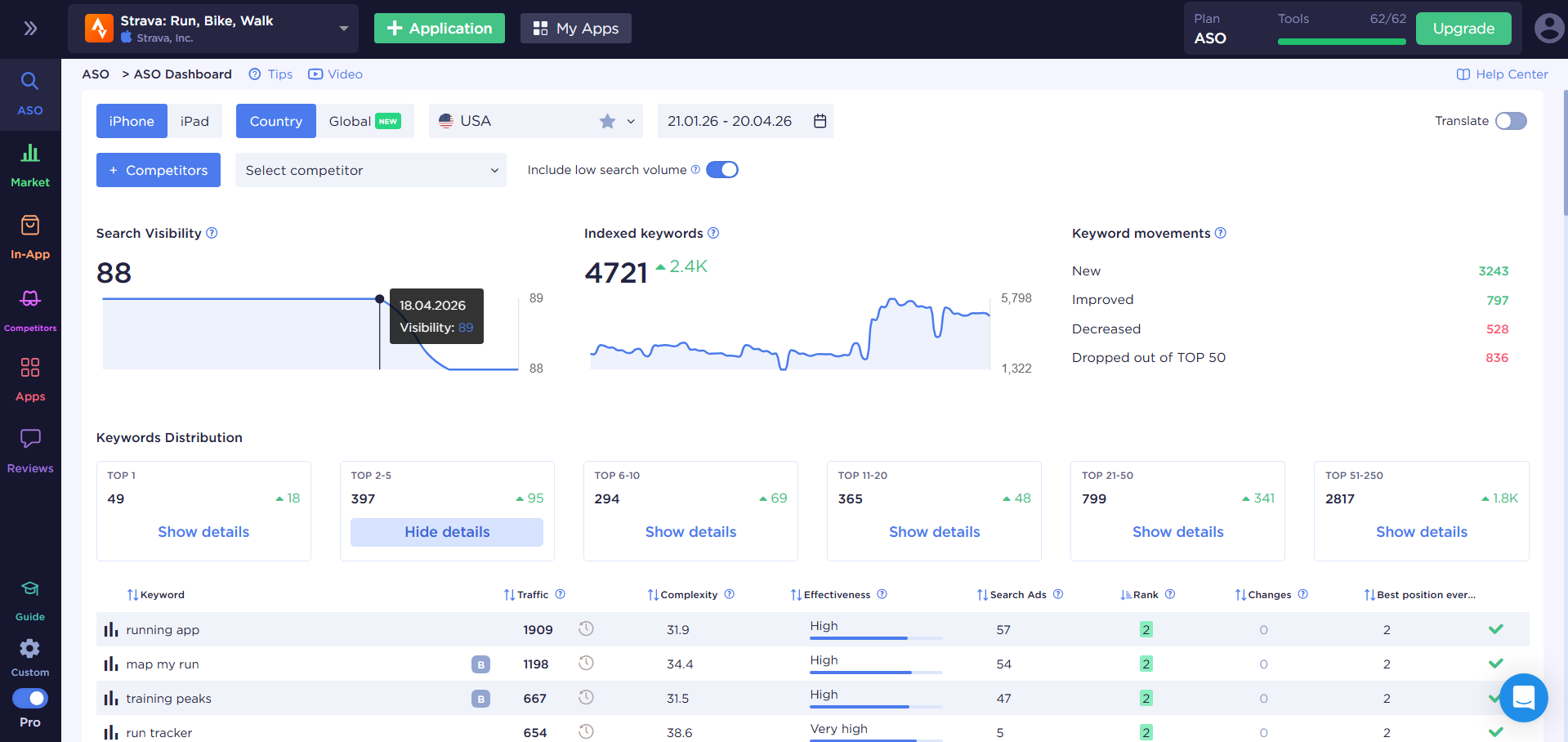The height and width of the screenshot is (742, 1568).
Task: Open the Market section in sidebar
Action: point(30,166)
